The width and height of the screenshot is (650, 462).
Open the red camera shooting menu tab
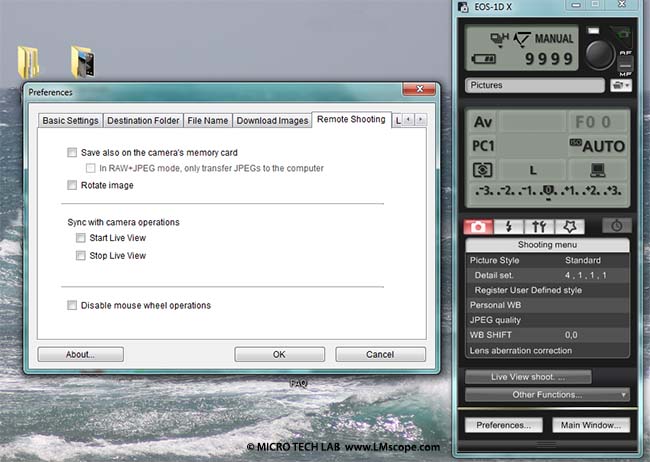[x=480, y=226]
